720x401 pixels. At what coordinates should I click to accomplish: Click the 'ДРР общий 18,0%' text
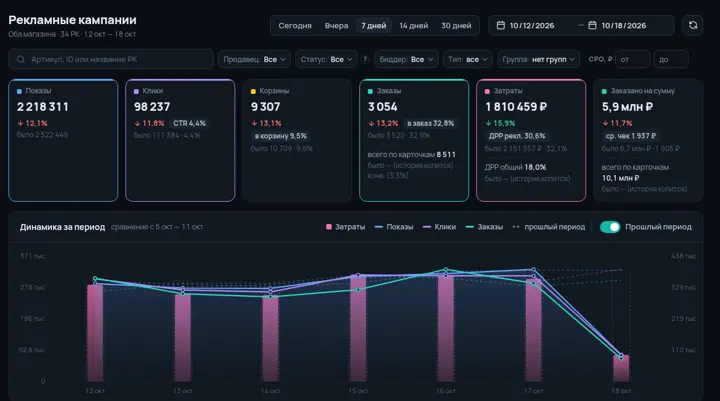pyautogui.click(x=516, y=167)
